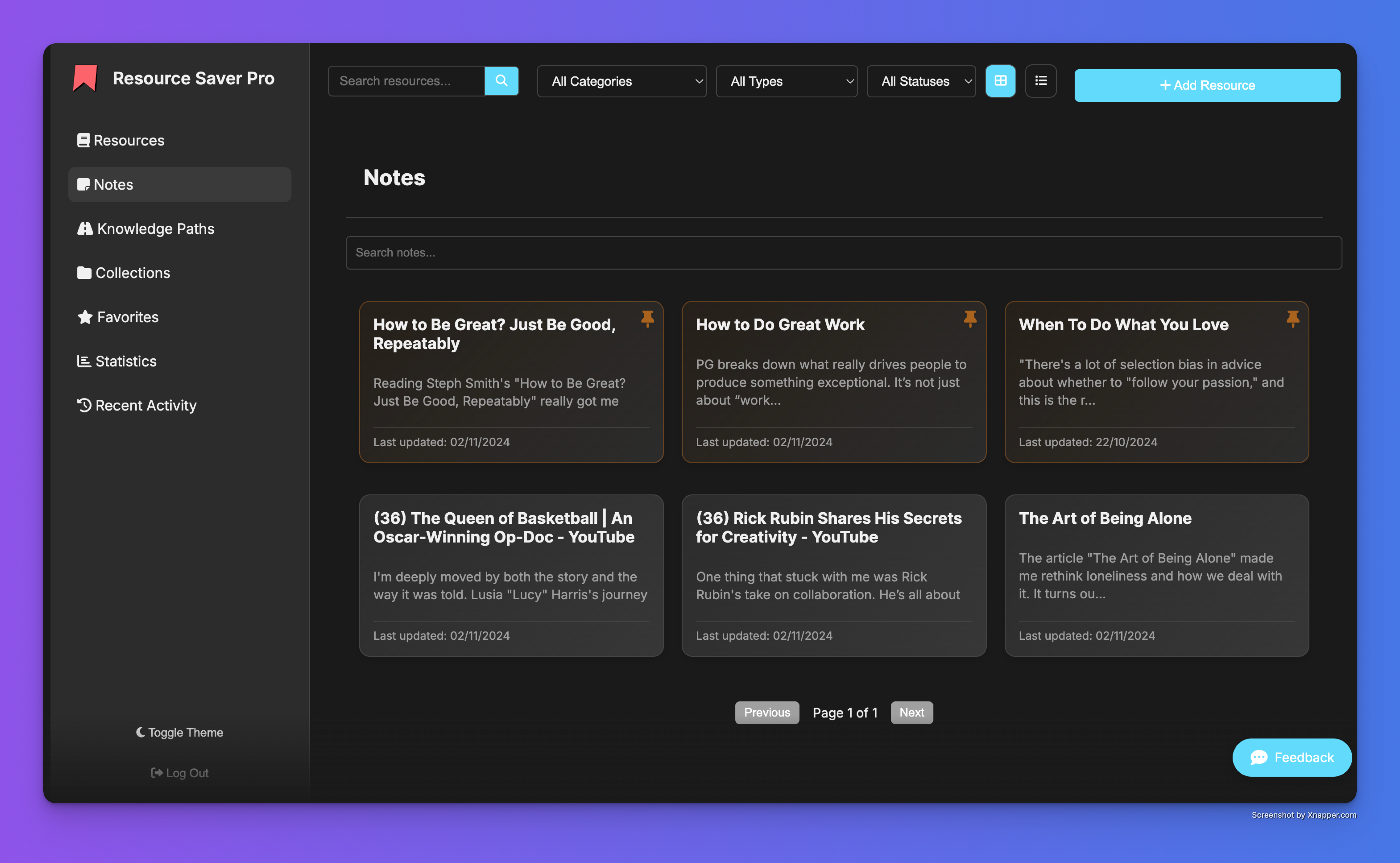Screen dimensions: 1400x863
Task: Switch to list view layout
Action: point(1040,81)
